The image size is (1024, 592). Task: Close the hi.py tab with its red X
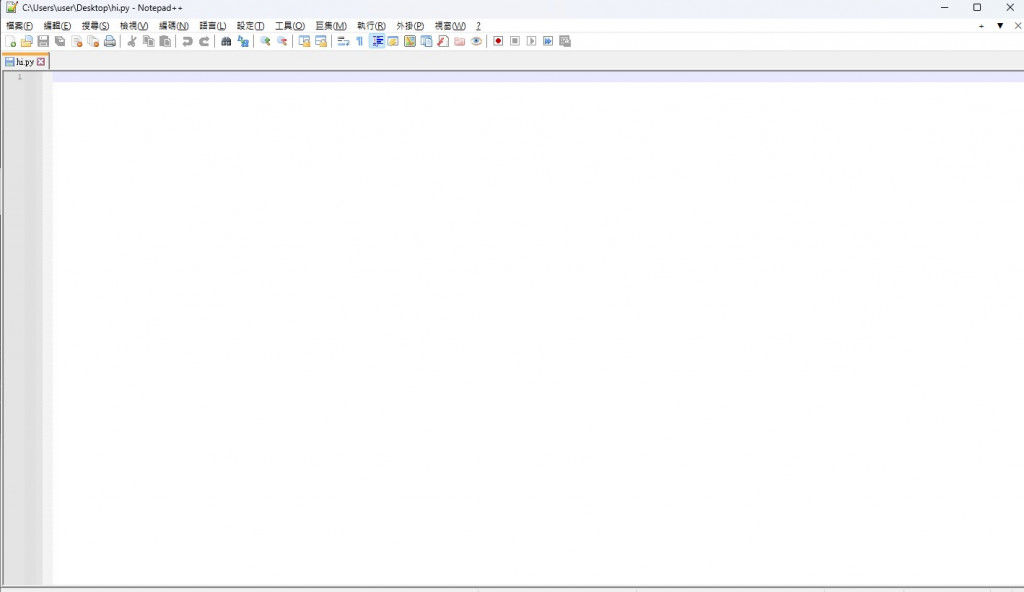[x=41, y=61]
